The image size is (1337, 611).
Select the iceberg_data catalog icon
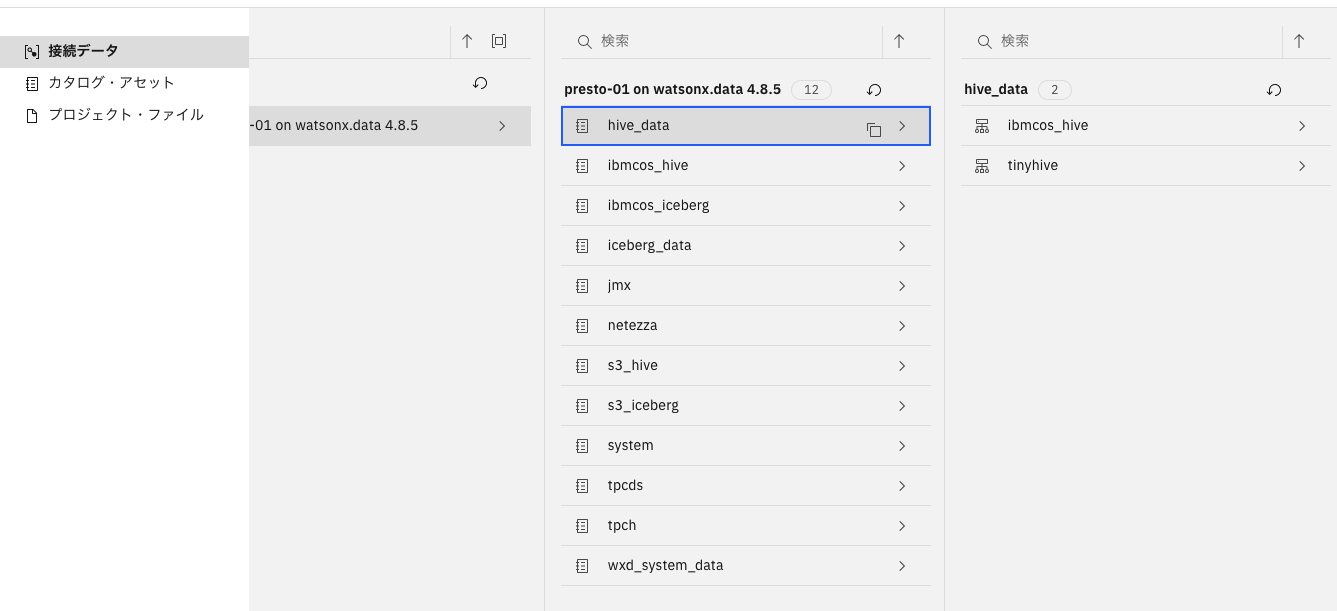tap(582, 246)
